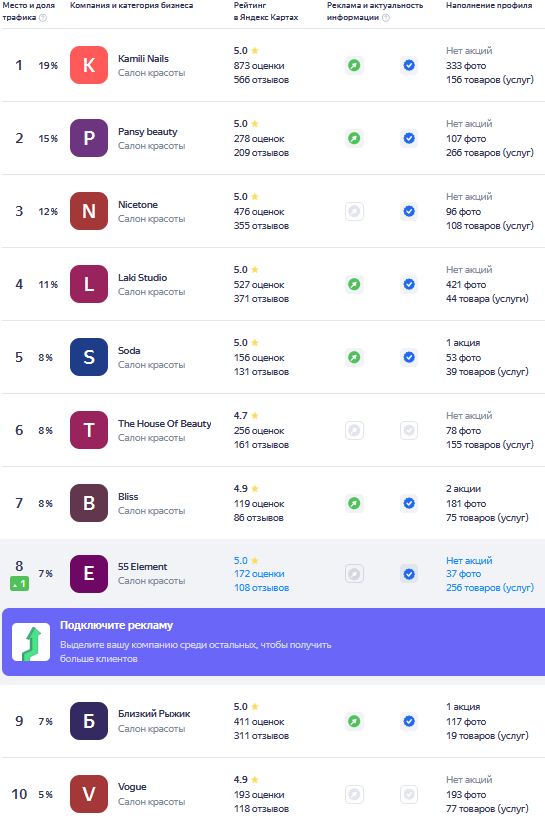Image resolution: width=545 pixels, height=825 pixels.
Task: Click the Нет акций link for 55 Element
Action: [469, 560]
